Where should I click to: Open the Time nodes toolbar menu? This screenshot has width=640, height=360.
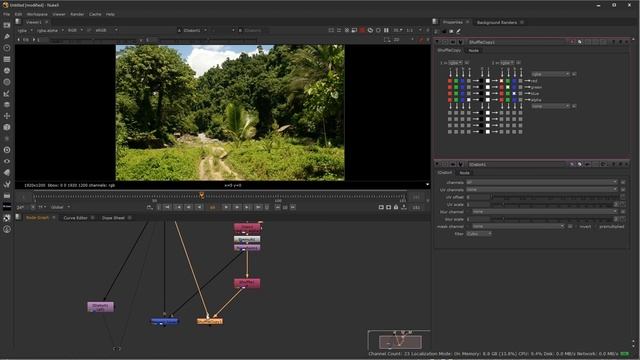pyautogui.click(x=7, y=48)
